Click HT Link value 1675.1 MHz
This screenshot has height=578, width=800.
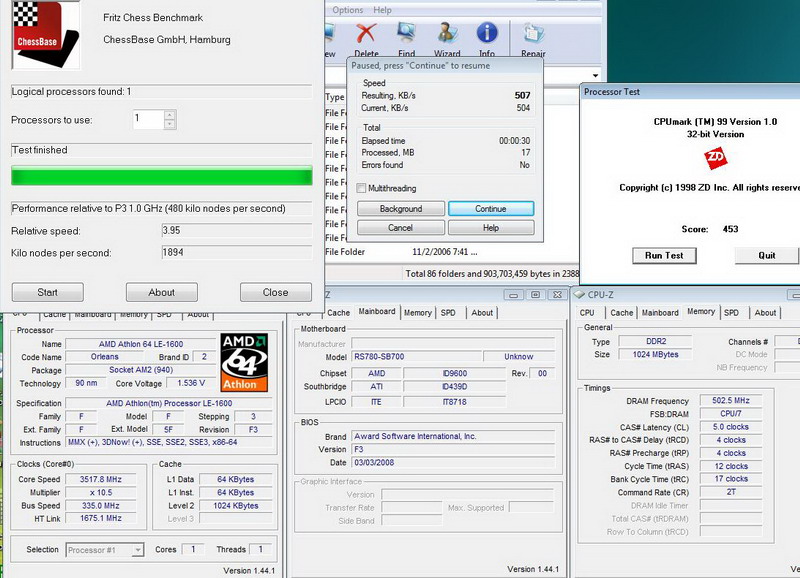click(x=101, y=518)
